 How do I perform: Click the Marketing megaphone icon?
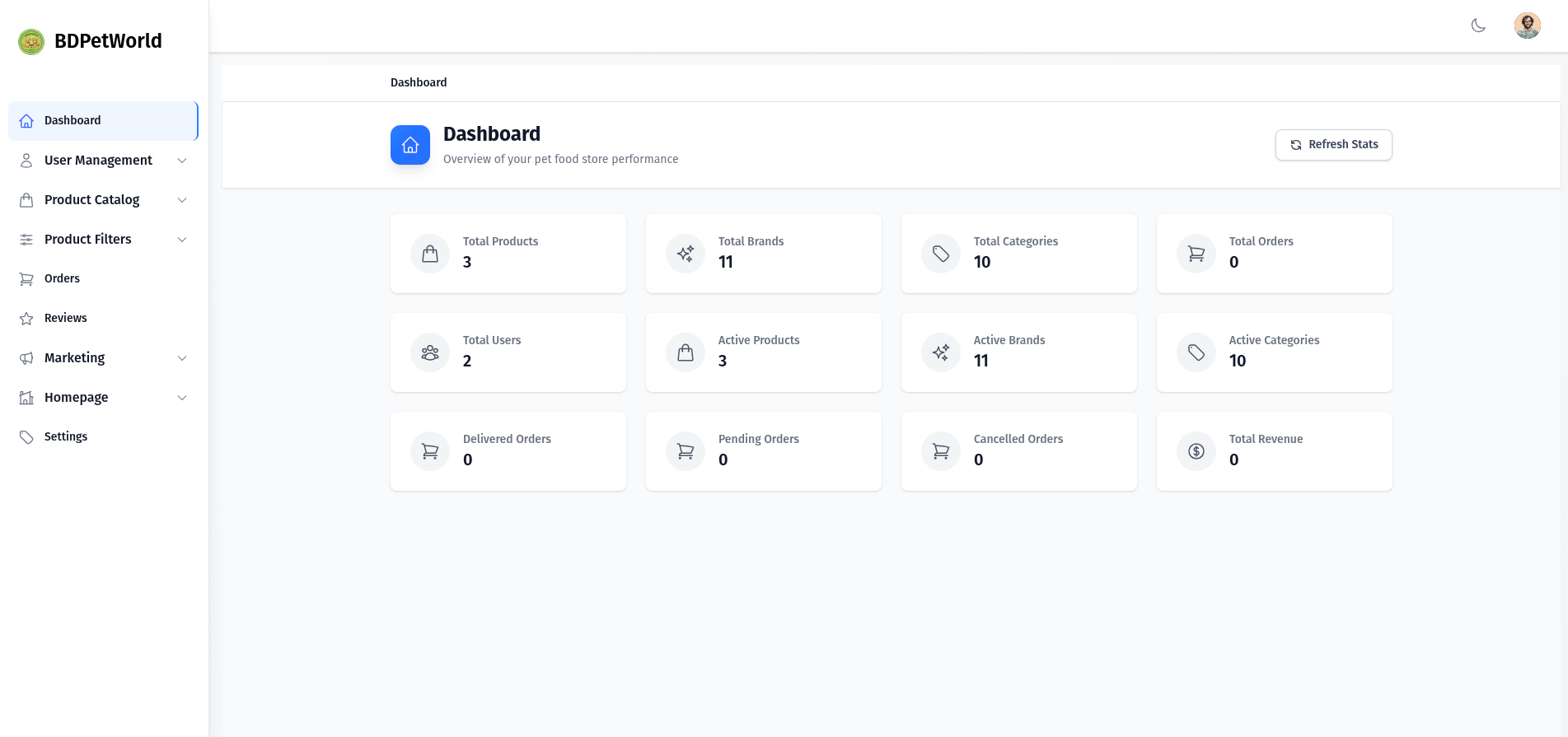(26, 358)
